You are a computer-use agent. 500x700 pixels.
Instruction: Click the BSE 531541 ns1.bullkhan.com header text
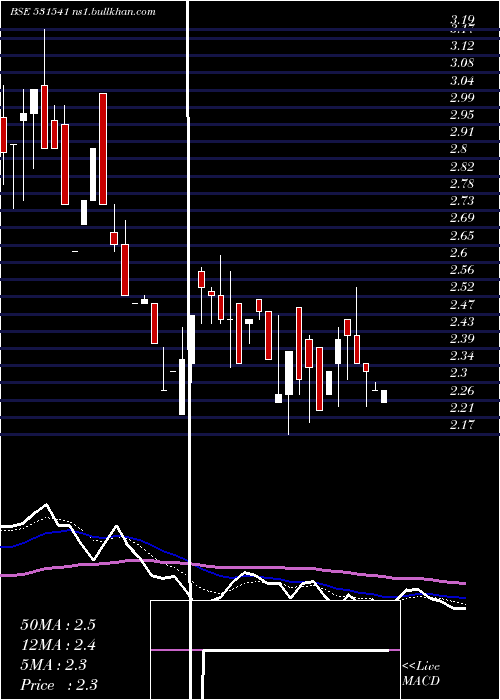(x=83, y=12)
